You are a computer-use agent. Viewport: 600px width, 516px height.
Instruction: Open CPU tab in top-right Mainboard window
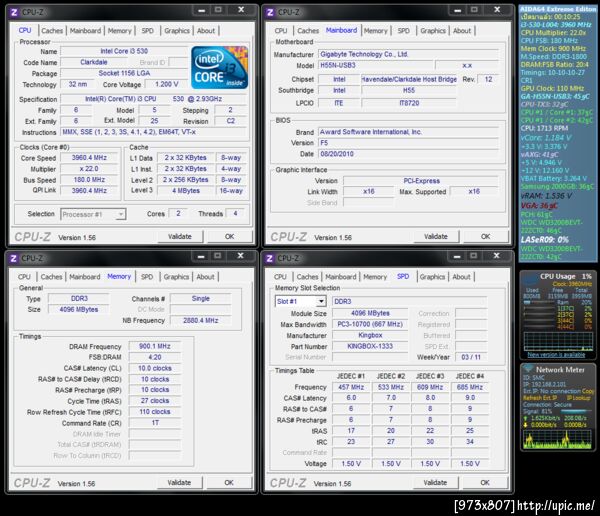280,31
